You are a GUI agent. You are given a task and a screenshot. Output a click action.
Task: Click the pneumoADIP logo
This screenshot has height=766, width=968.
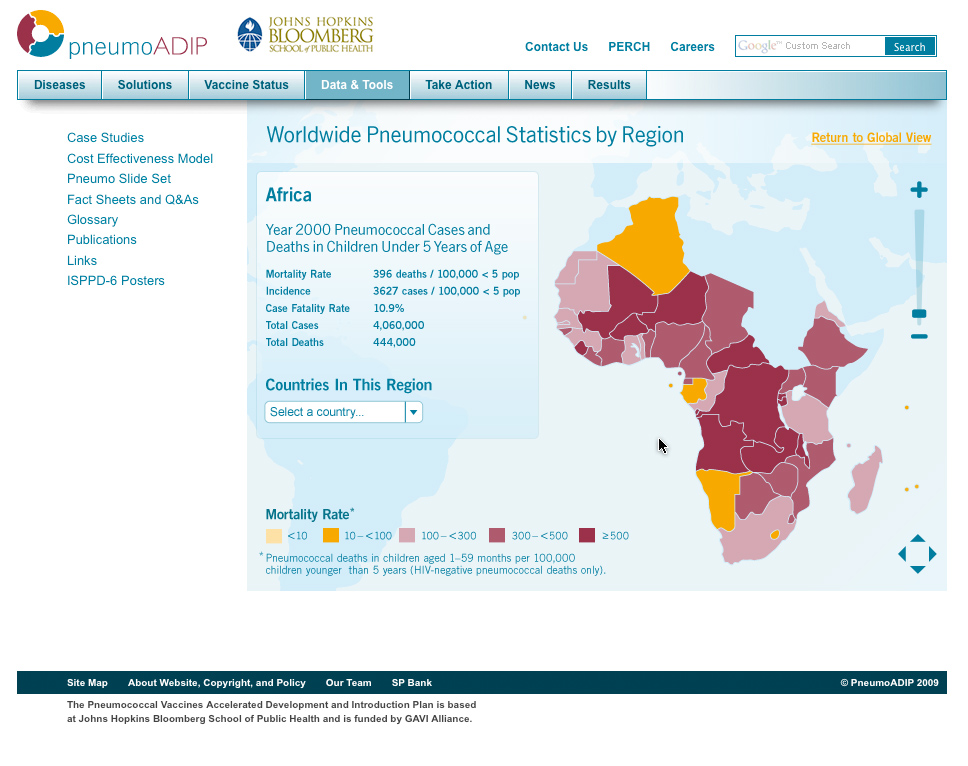pyautogui.click(x=111, y=35)
